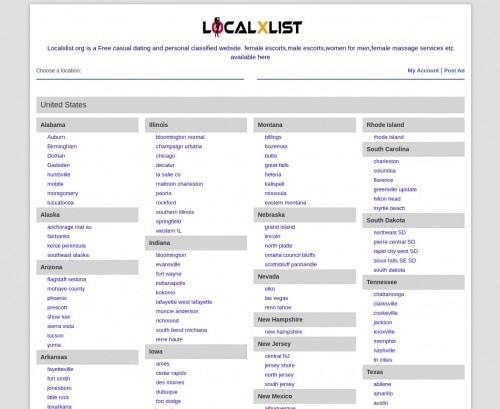Select yuma under Arizona
Viewport: 500px width, 409px height.
click(x=54, y=345)
